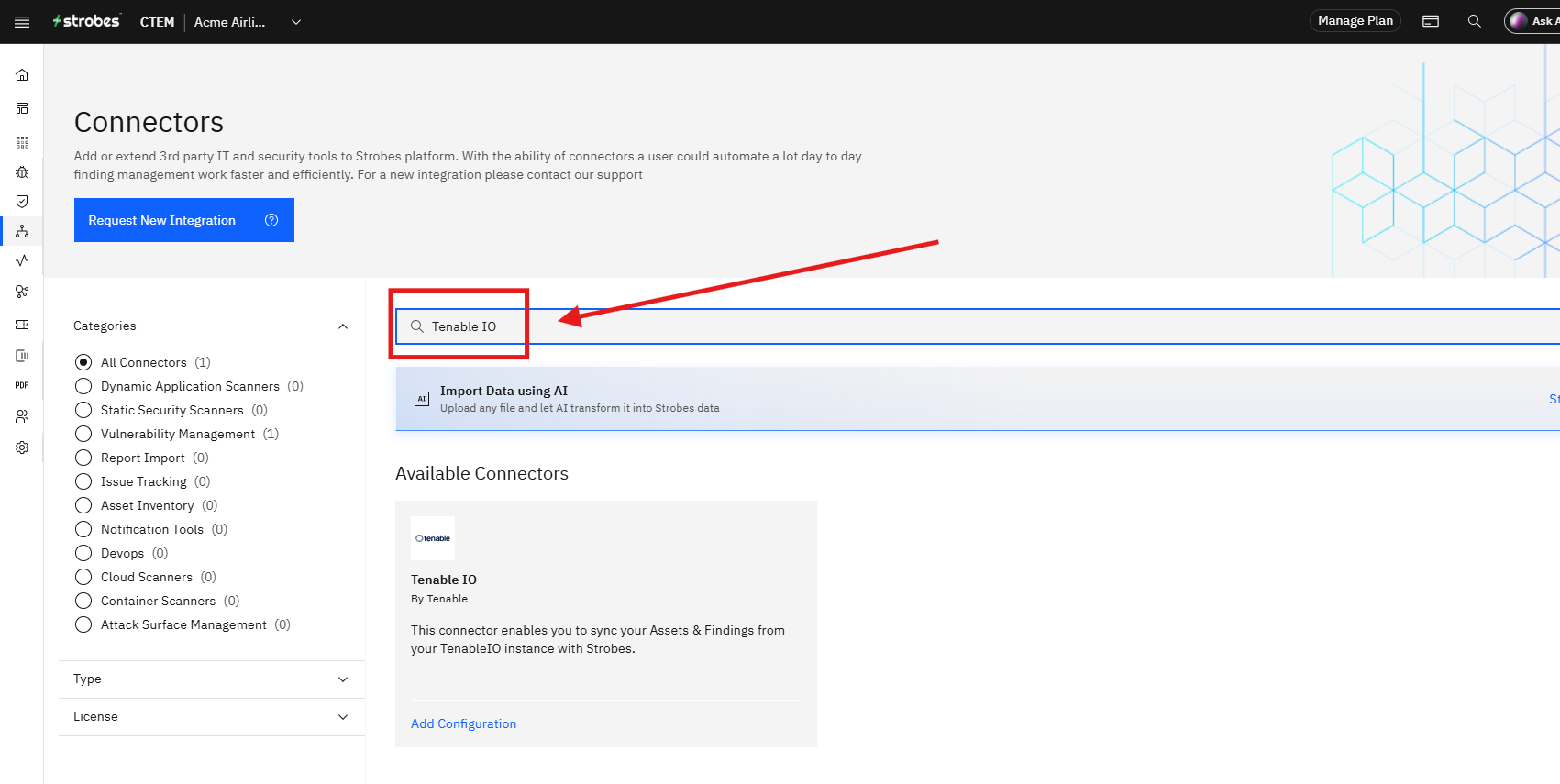Click Request New Integration button
The width and height of the screenshot is (1560, 784).
point(184,220)
